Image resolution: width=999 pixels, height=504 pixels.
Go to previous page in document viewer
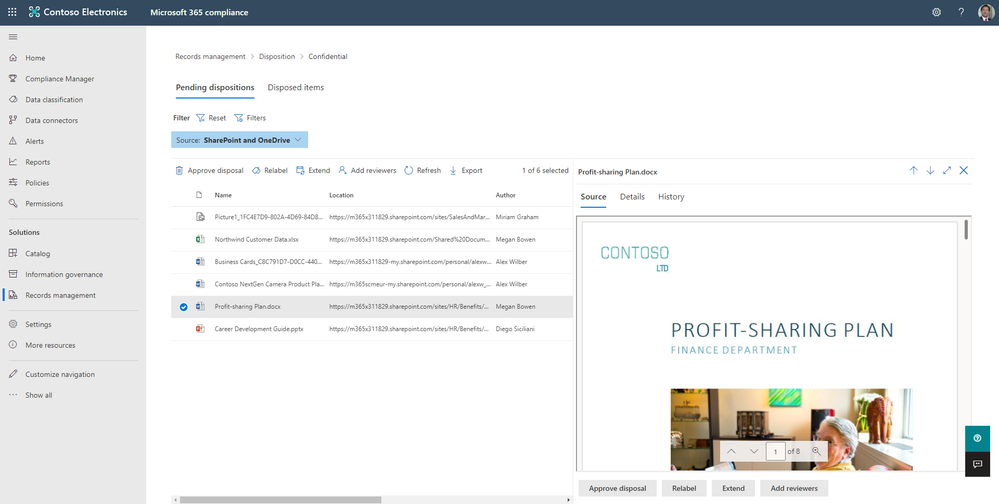[731, 451]
